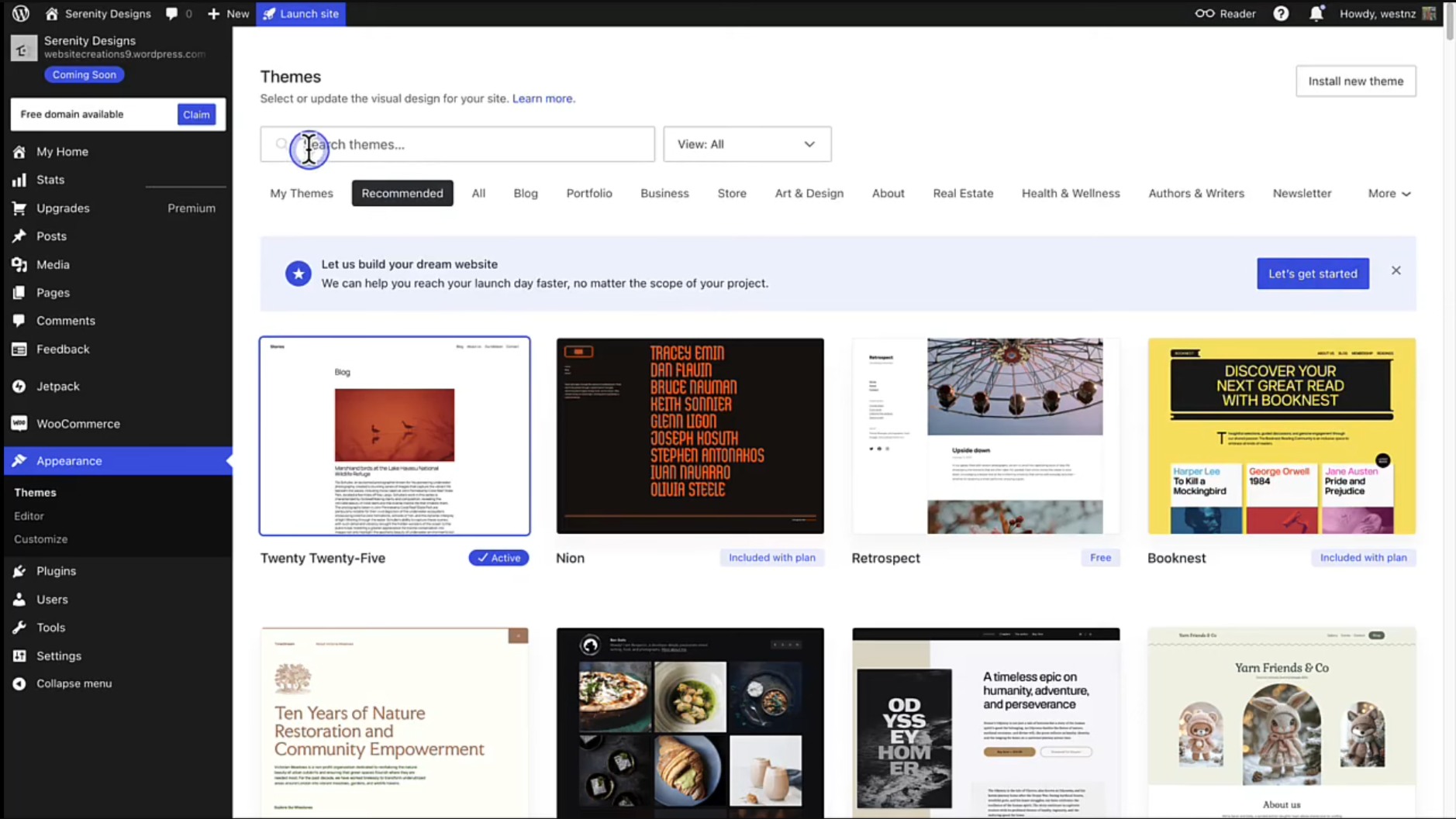
Task: Click the Upgrades cart icon
Action: (x=19, y=208)
